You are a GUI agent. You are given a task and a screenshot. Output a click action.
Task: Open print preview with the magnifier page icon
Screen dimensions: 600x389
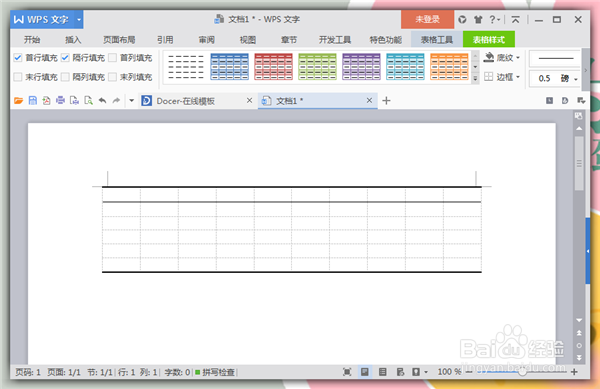pos(88,101)
